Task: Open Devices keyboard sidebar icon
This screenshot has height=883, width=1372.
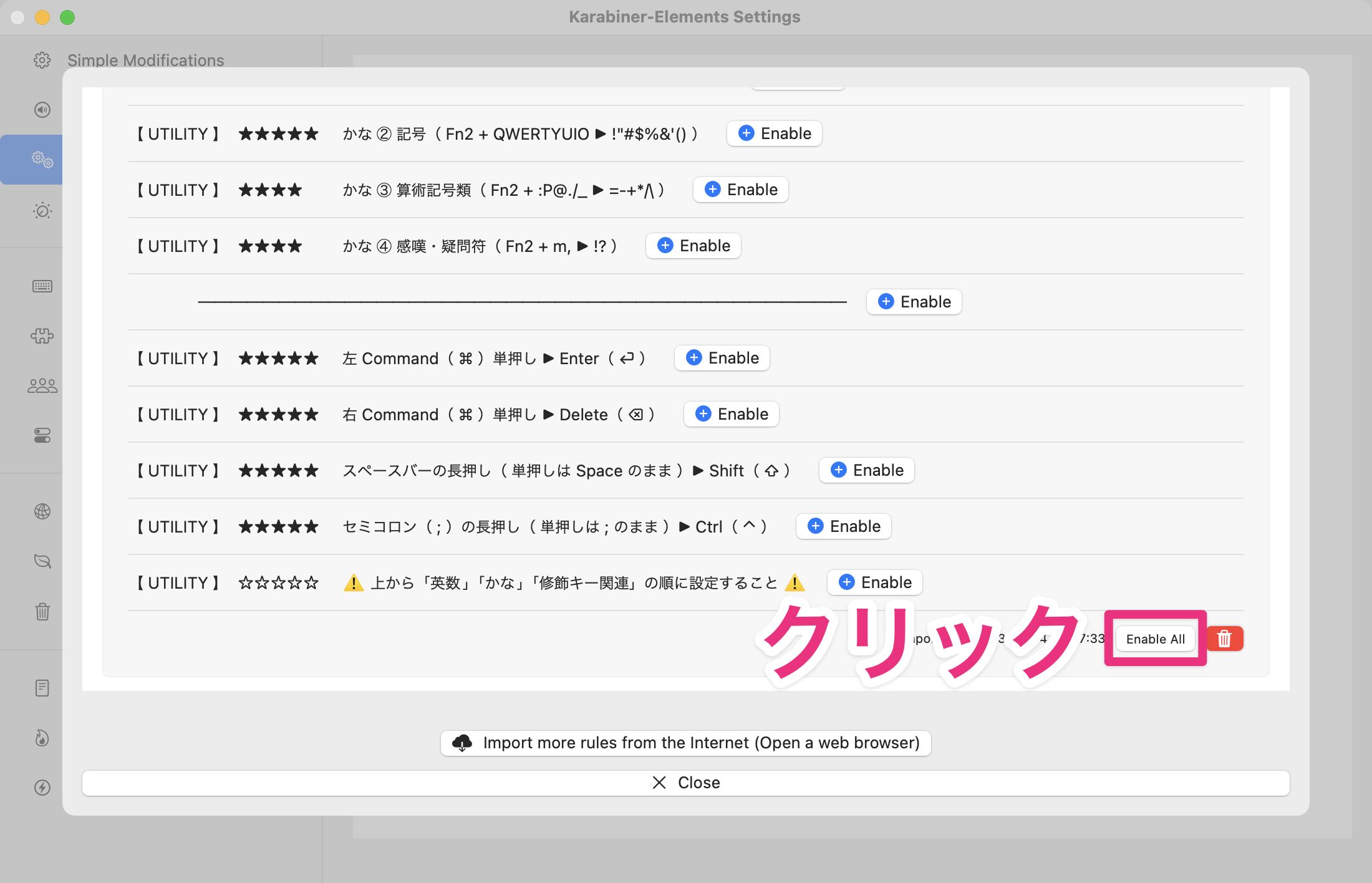Action: [42, 286]
